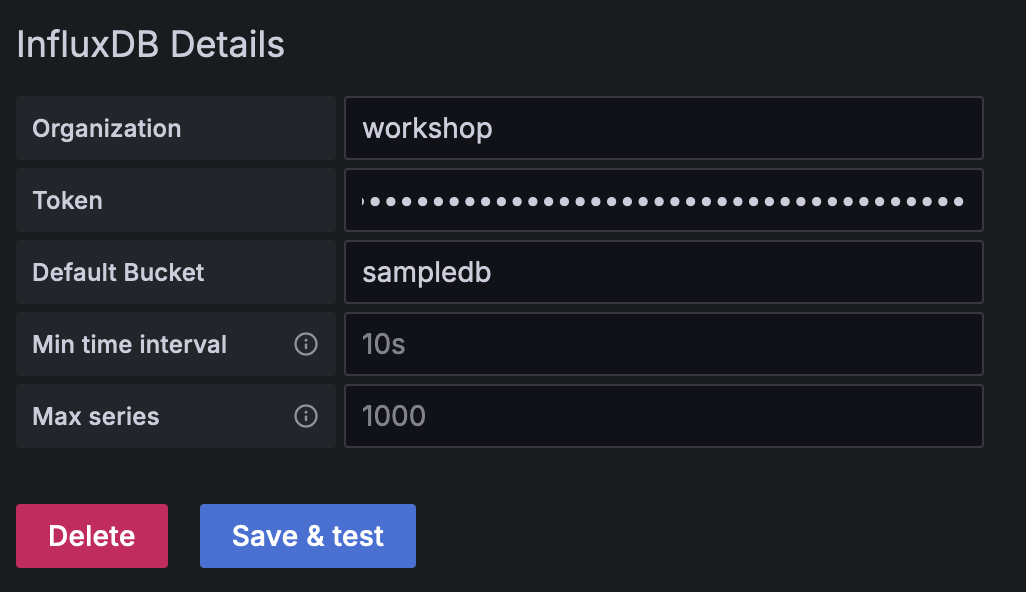The height and width of the screenshot is (592, 1026).
Task: Click the info icon beside Min time interval
Action: click(306, 344)
